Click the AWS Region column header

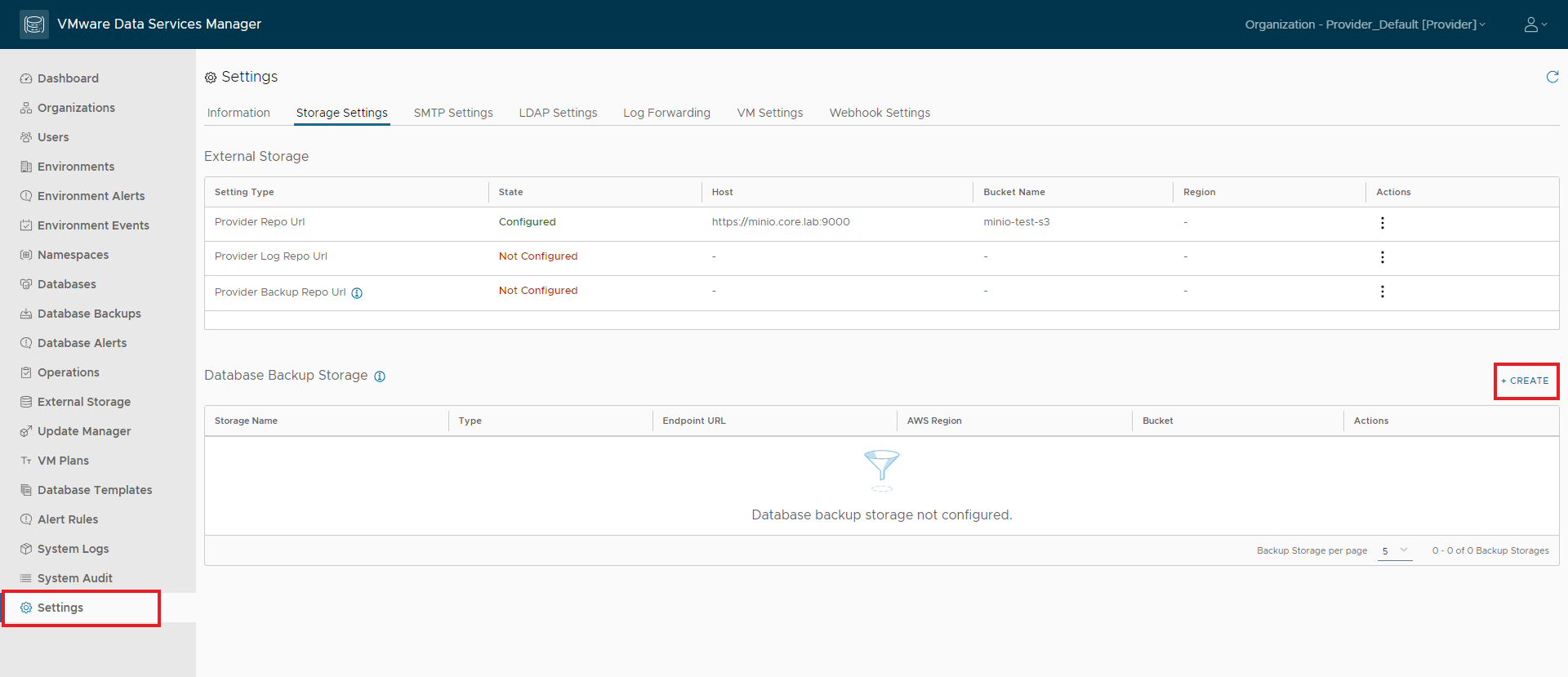934,421
